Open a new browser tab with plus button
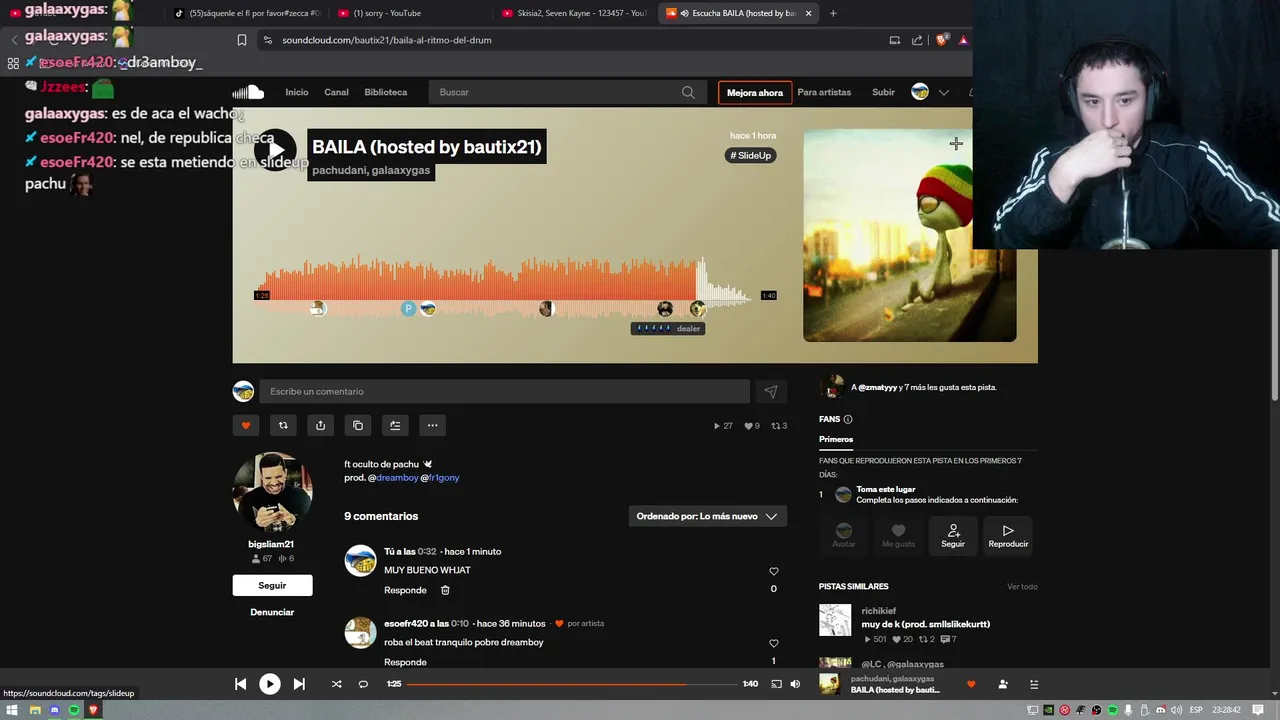 click(x=833, y=13)
